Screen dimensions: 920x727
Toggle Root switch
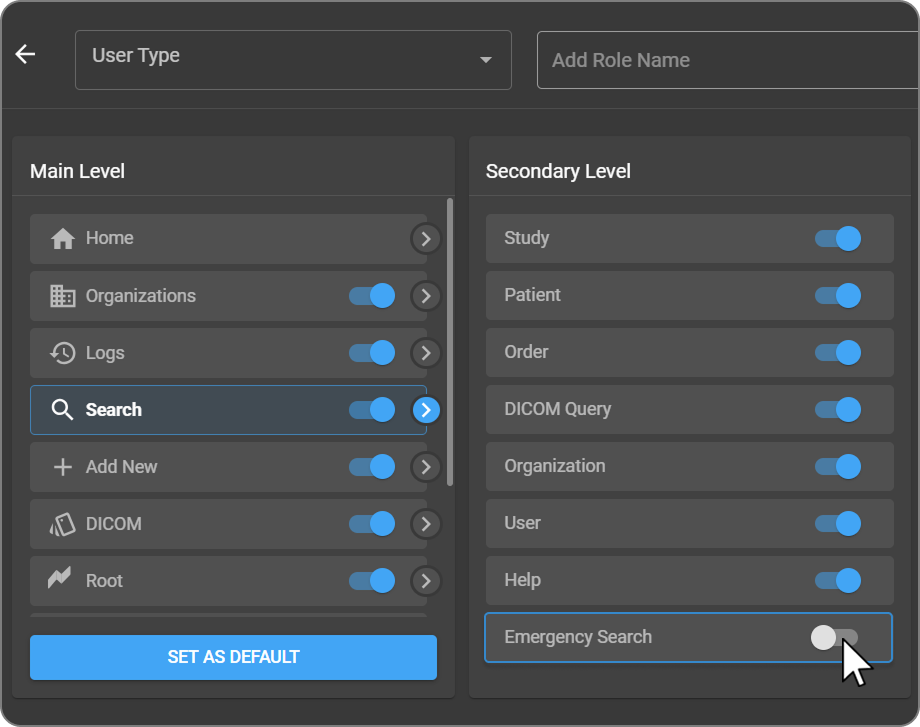[x=372, y=580]
